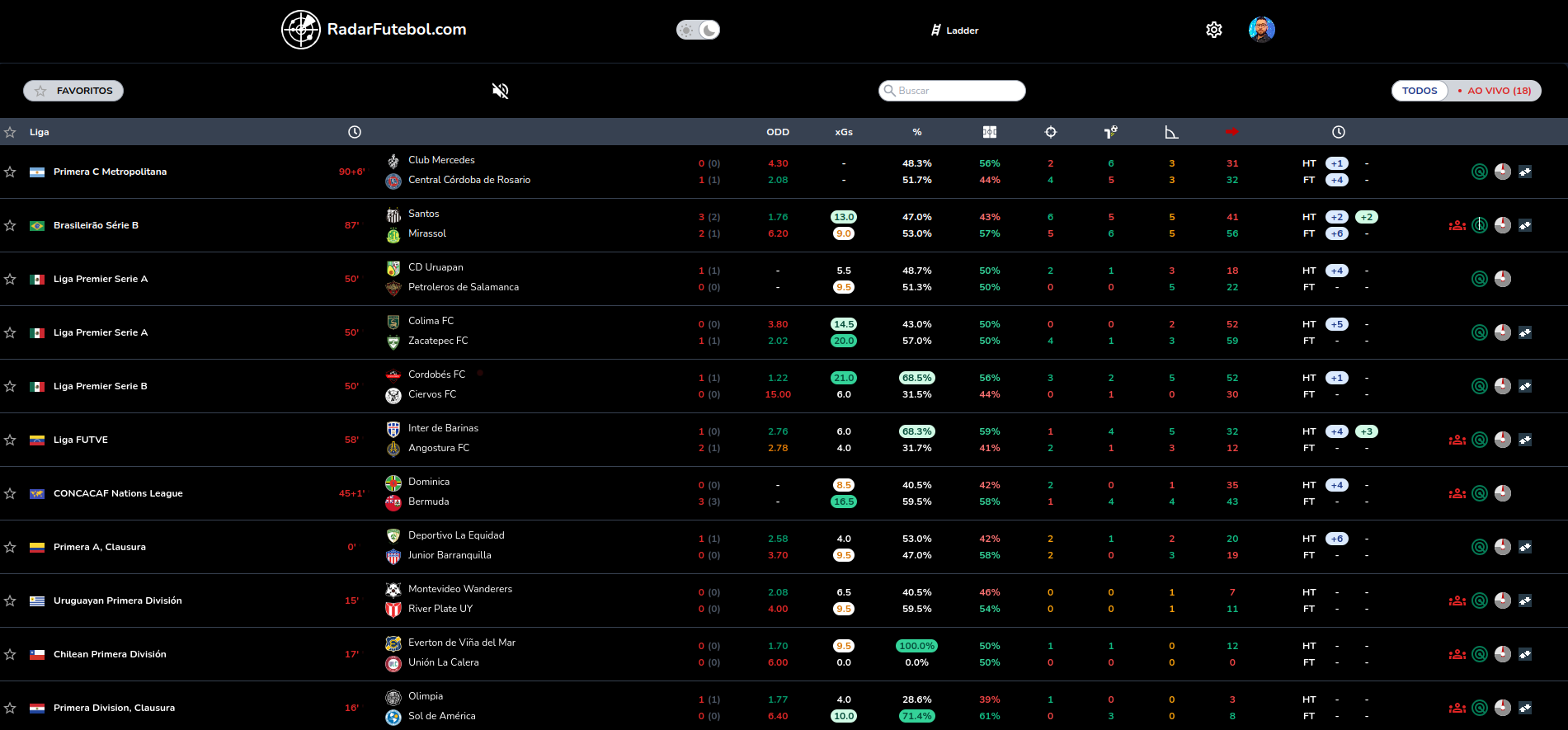Sort by the shots on target crosshair header
This screenshot has height=730, width=1568.
pyautogui.click(x=1051, y=132)
